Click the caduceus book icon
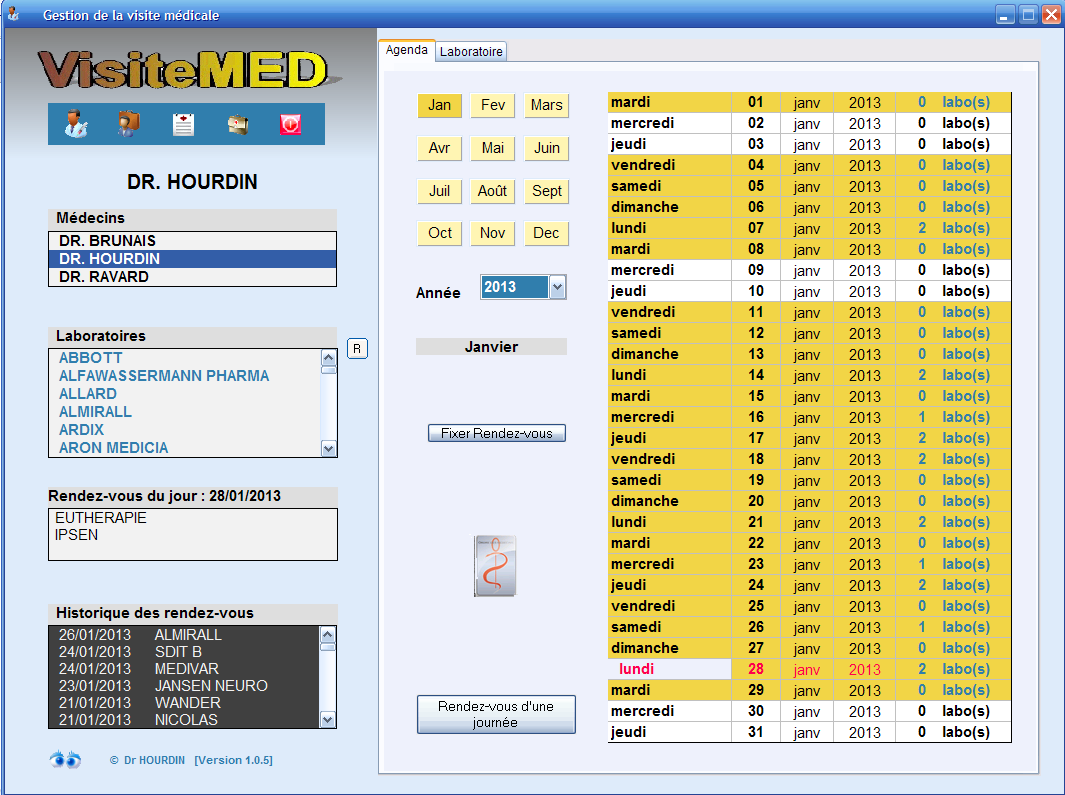 495,567
